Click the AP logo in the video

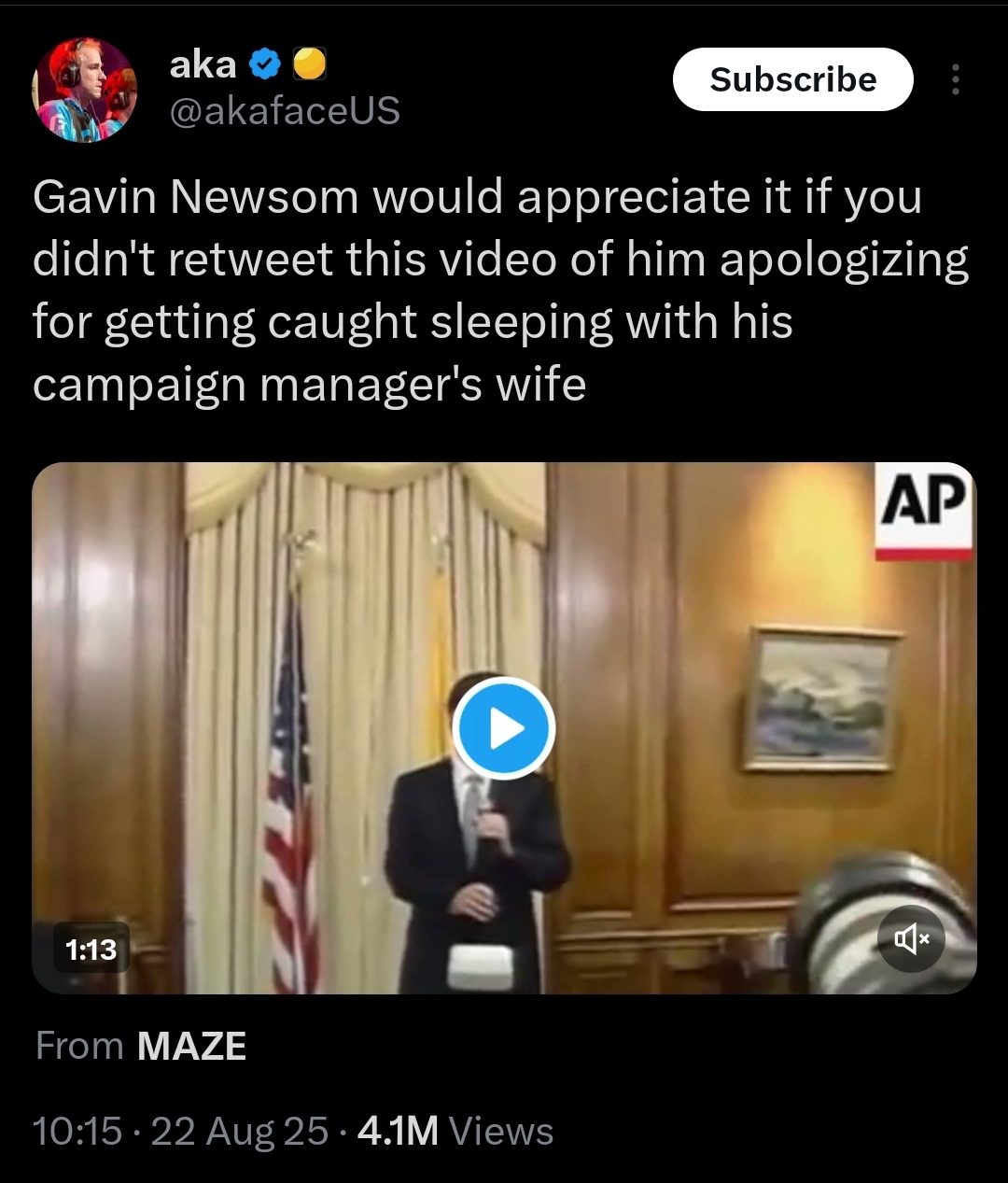click(923, 512)
